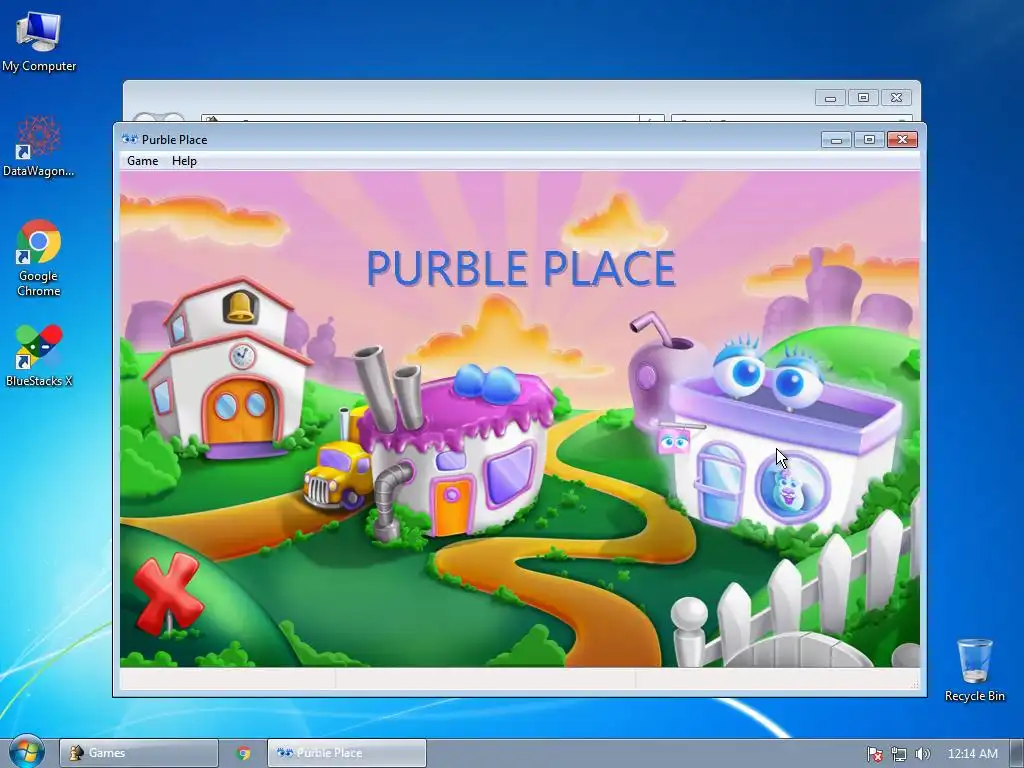
Task: Select the DataWagon desktop shortcut
Action: point(39,146)
